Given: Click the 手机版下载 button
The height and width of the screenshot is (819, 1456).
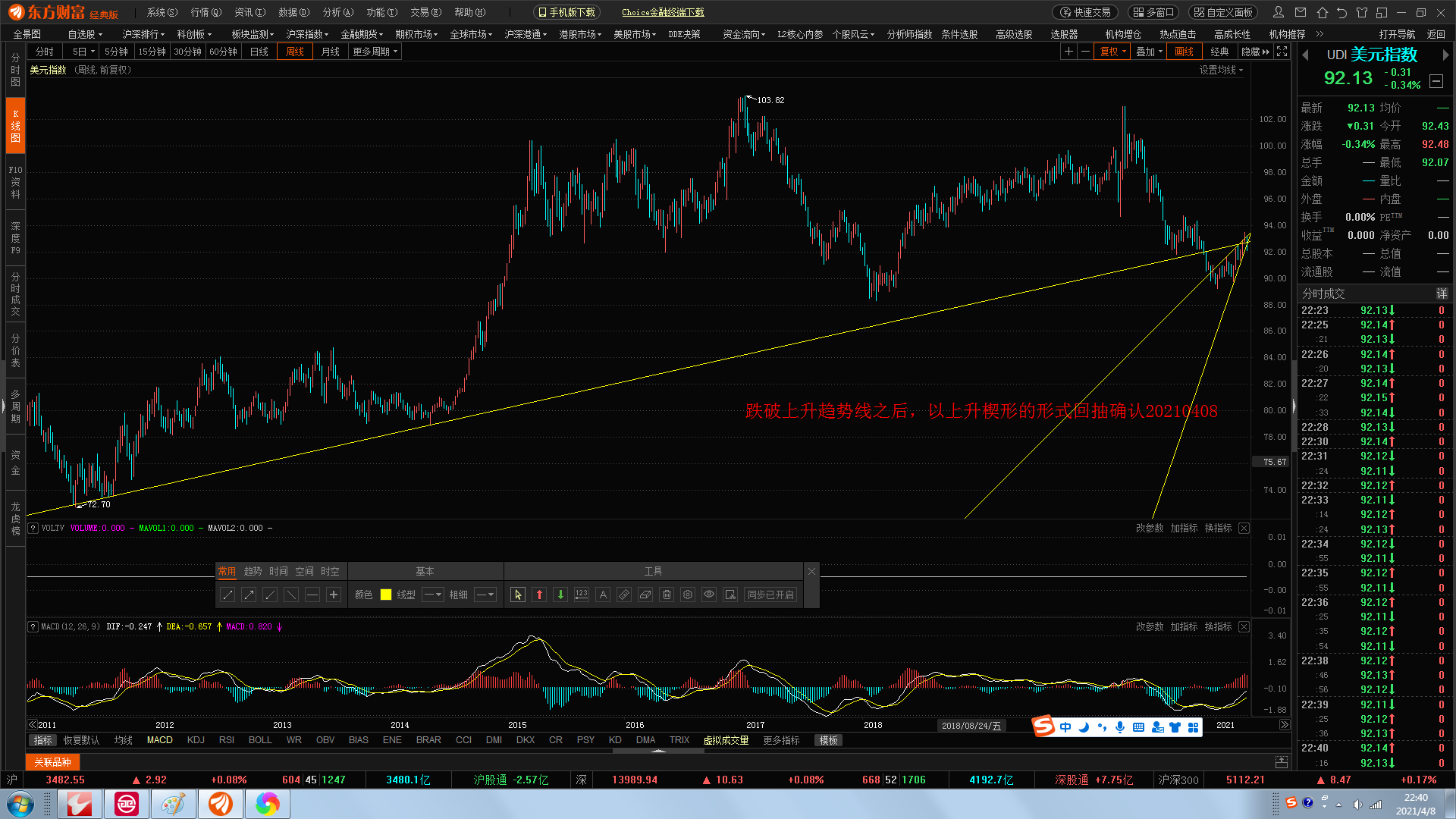Looking at the screenshot, I should tap(567, 12).
